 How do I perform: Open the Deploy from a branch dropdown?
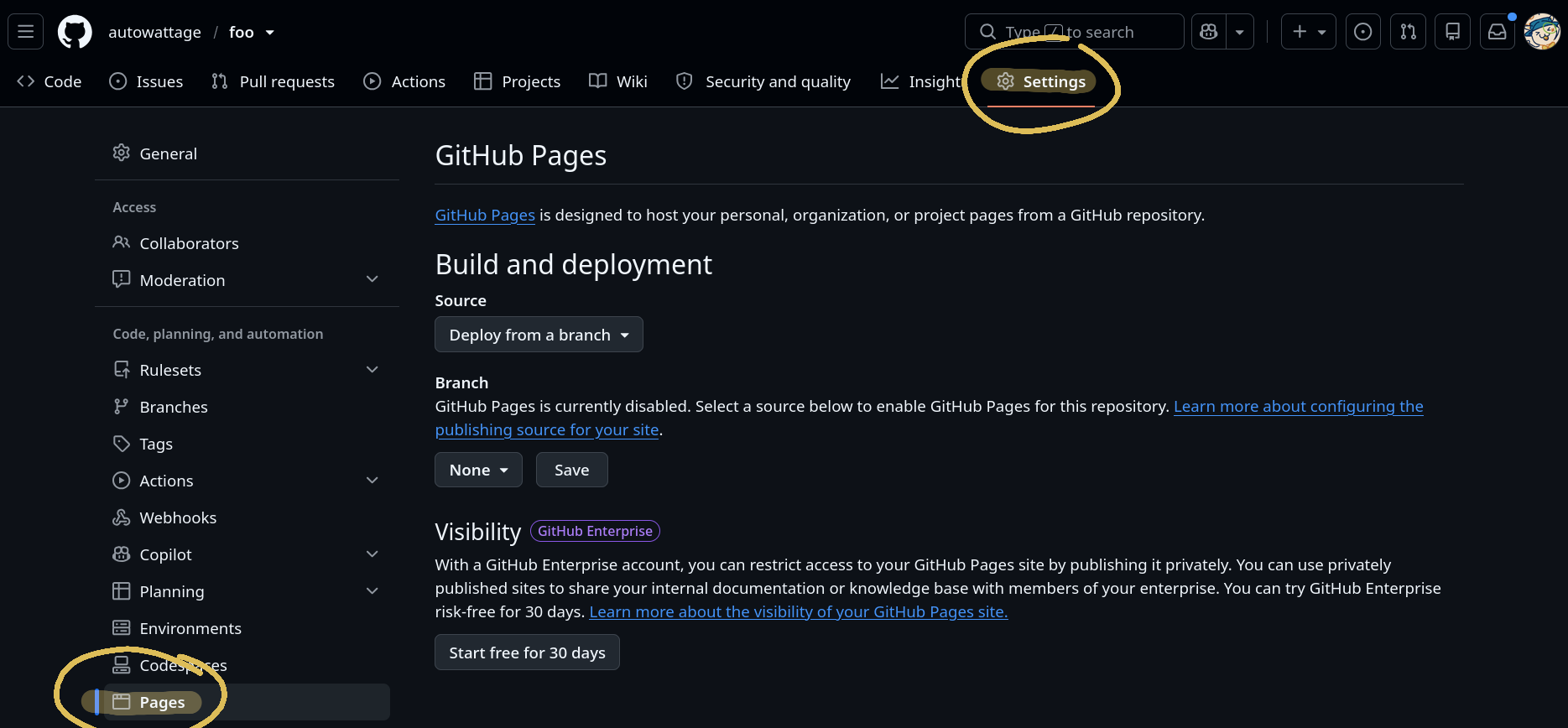point(539,335)
